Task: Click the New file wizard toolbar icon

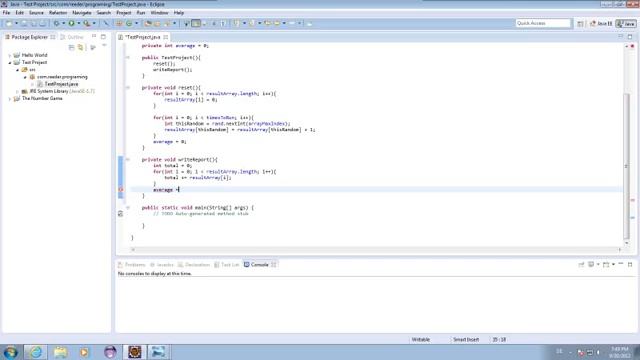Action: tap(9, 24)
